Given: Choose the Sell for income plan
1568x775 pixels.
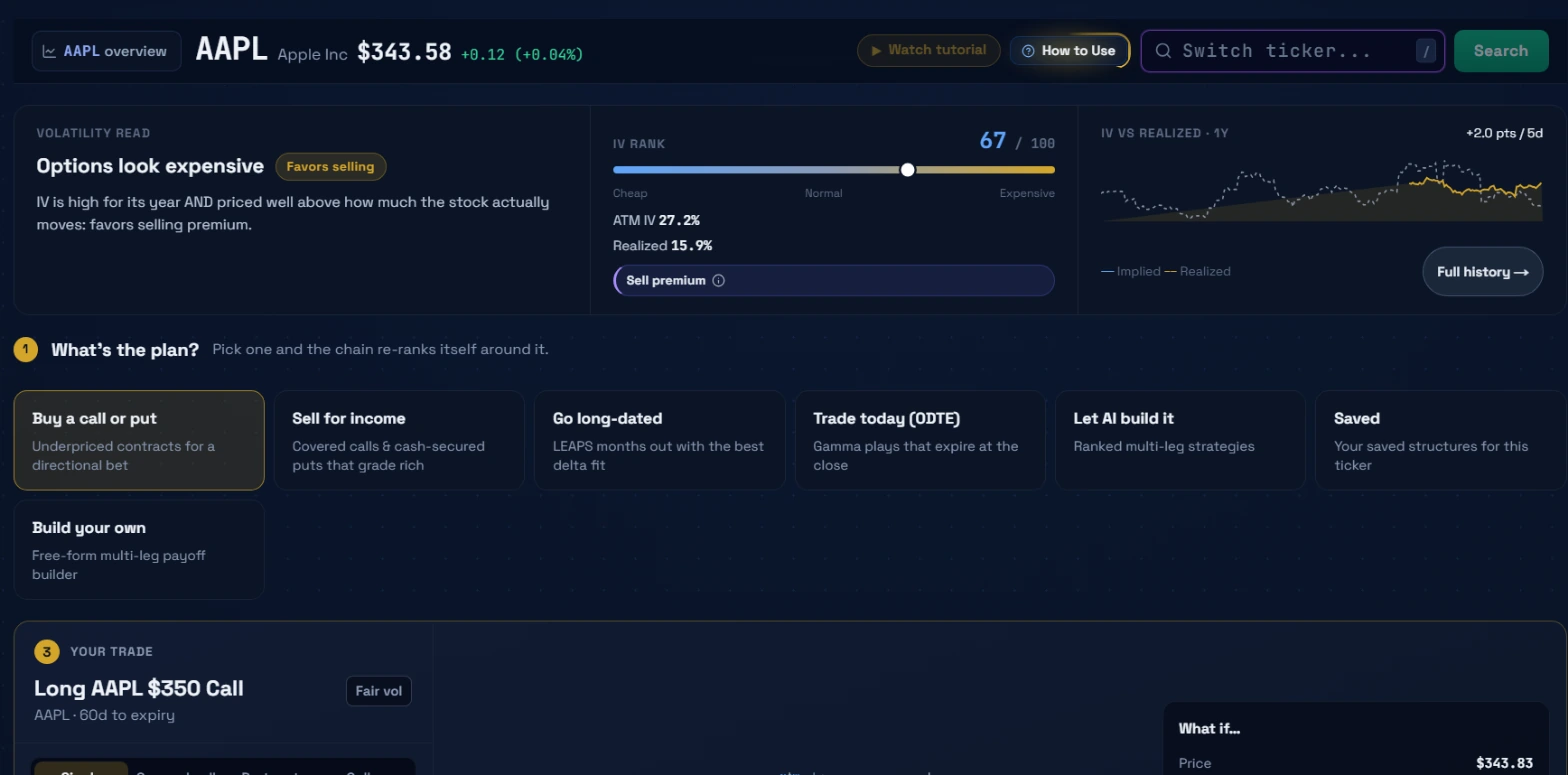Looking at the screenshot, I should 399,440.
